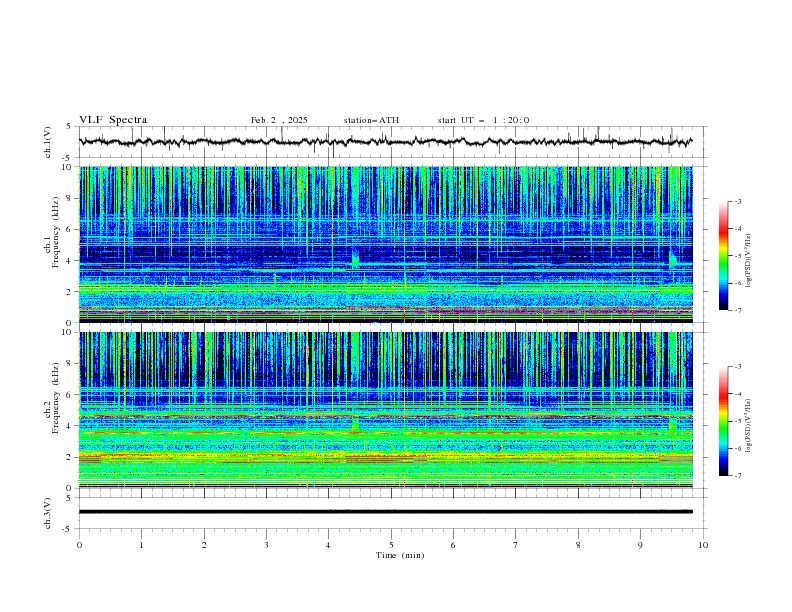
Task: Click the ch.1(V) waveform trace
Action: (385, 142)
